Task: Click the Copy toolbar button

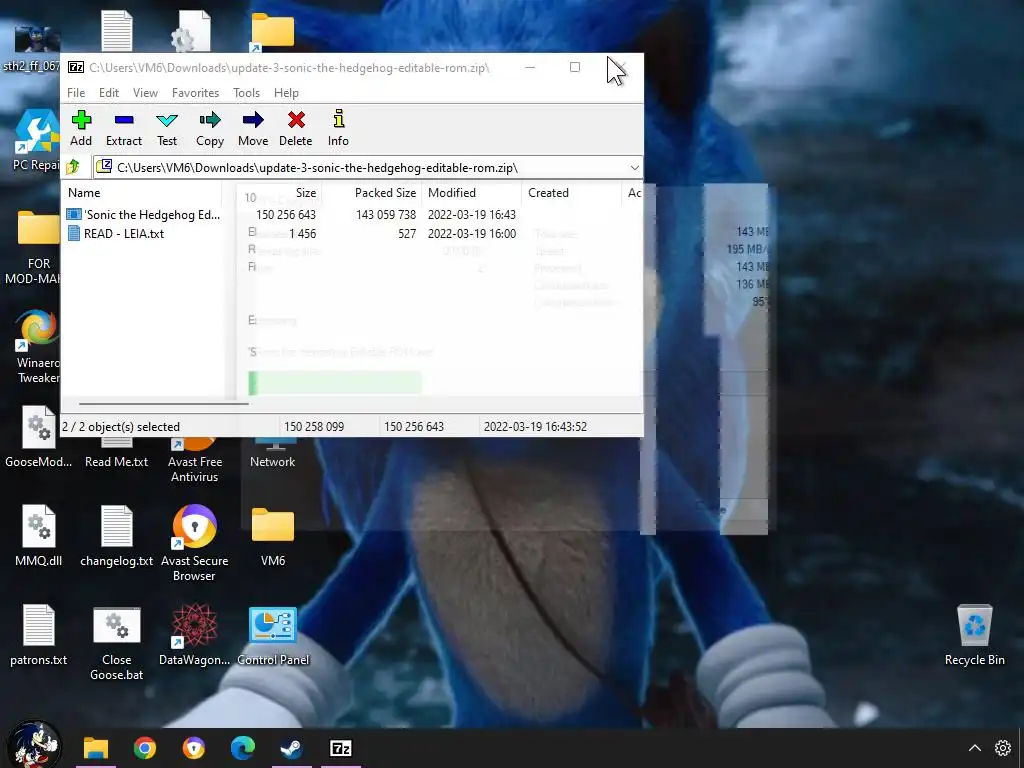Action: tap(210, 129)
